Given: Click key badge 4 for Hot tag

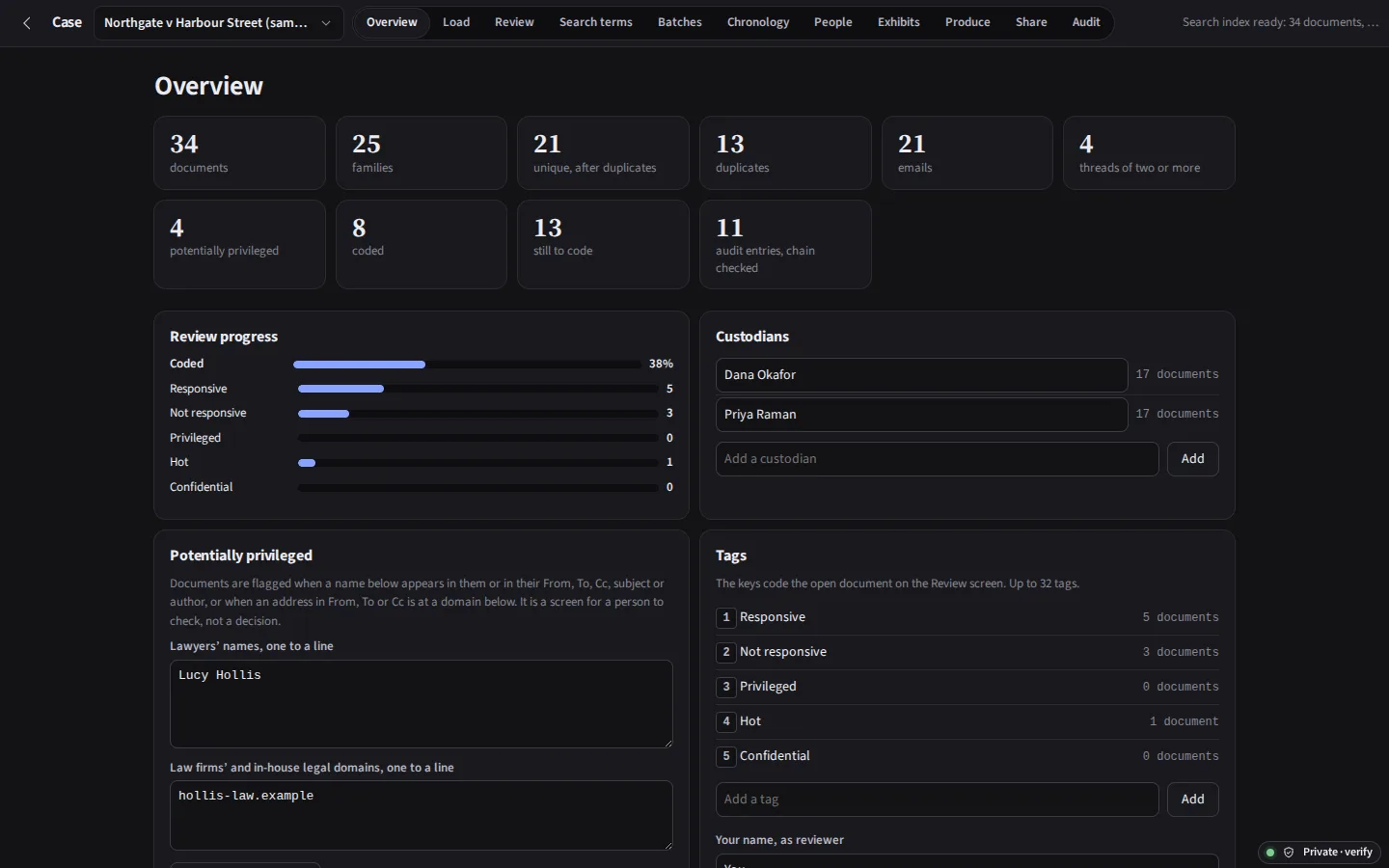Looking at the screenshot, I should (726, 721).
